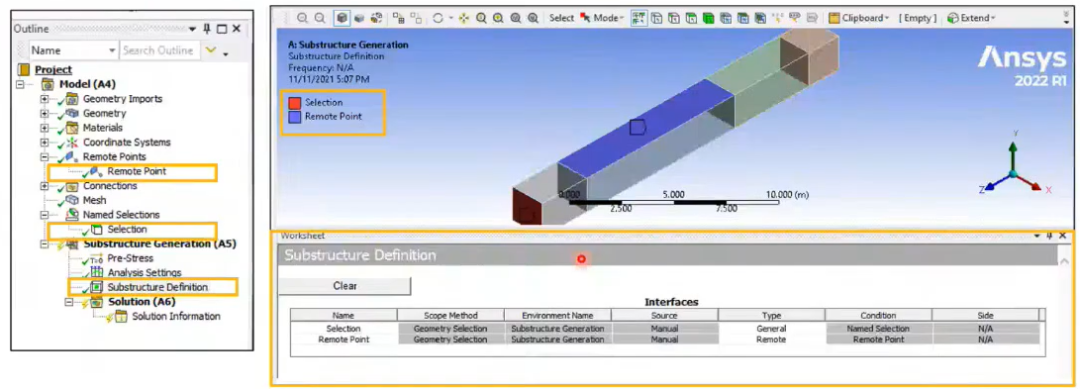The height and width of the screenshot is (389, 1080).
Task: Click Remote type cell in Remote Point row
Action: (771, 339)
